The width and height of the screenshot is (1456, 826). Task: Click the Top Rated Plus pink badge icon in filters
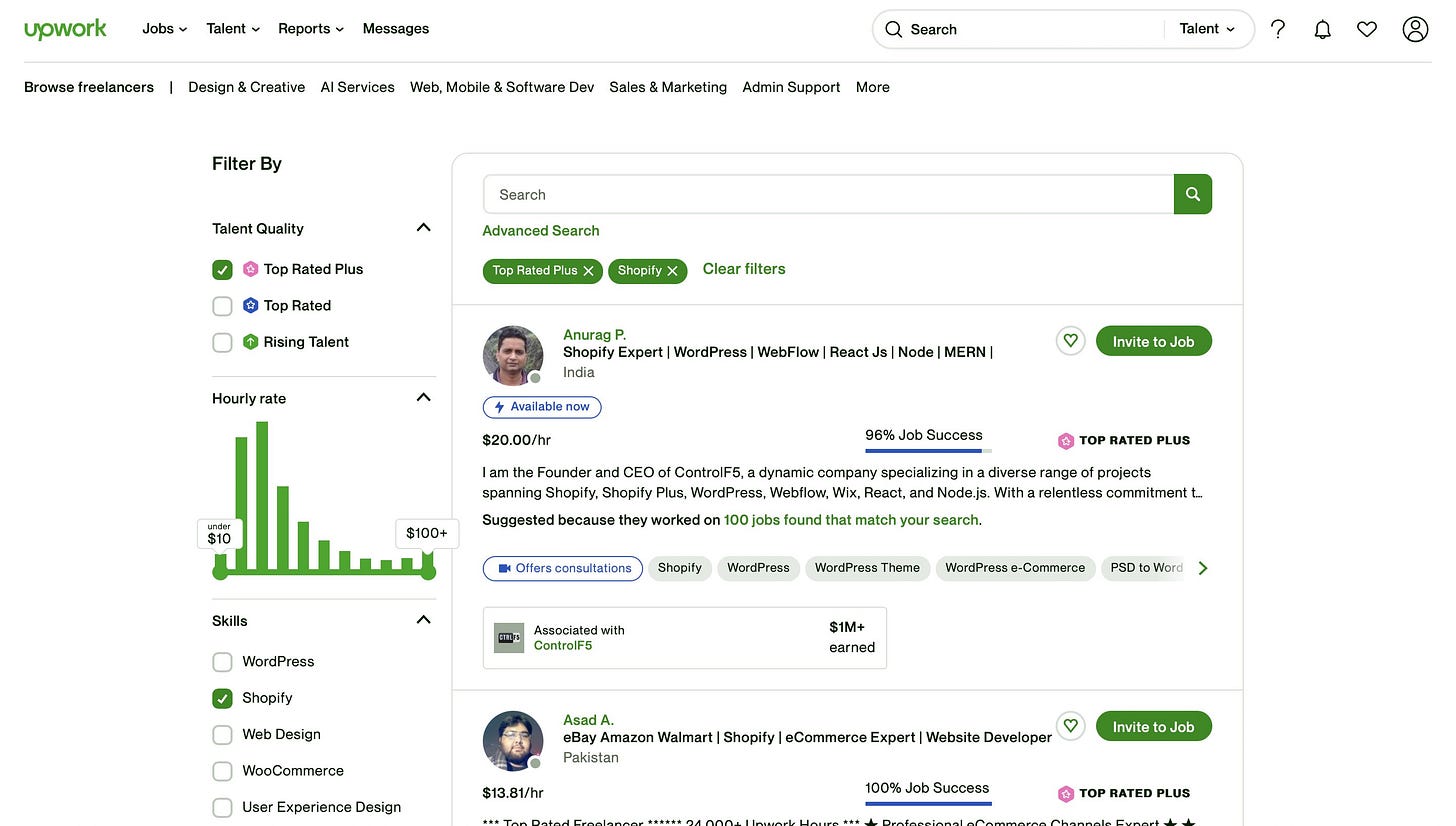click(x=251, y=269)
